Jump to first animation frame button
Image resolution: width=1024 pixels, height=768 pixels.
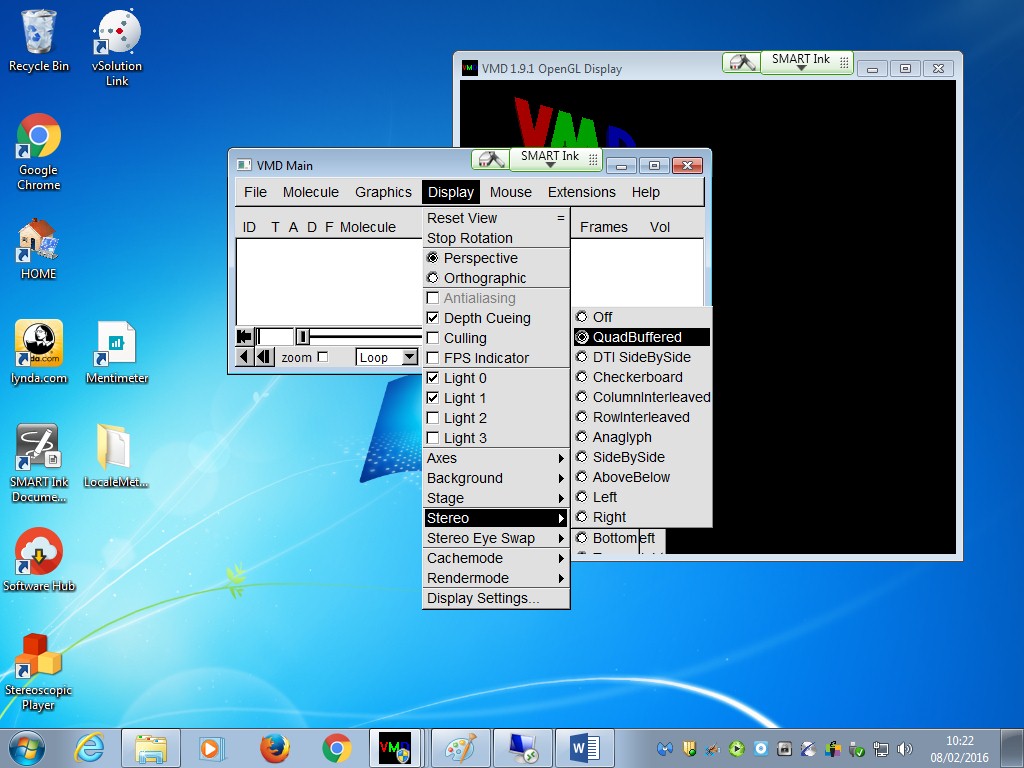tap(245, 337)
